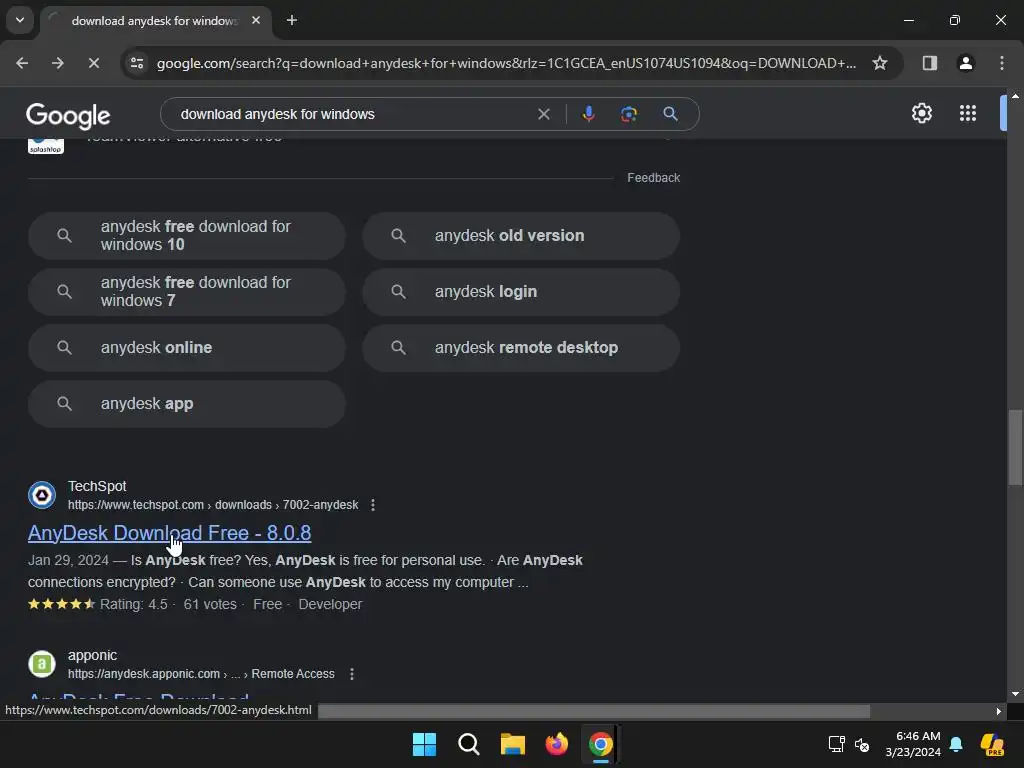Open Windows taskbar search
Viewport: 1024px width, 768px height.
pos(468,744)
